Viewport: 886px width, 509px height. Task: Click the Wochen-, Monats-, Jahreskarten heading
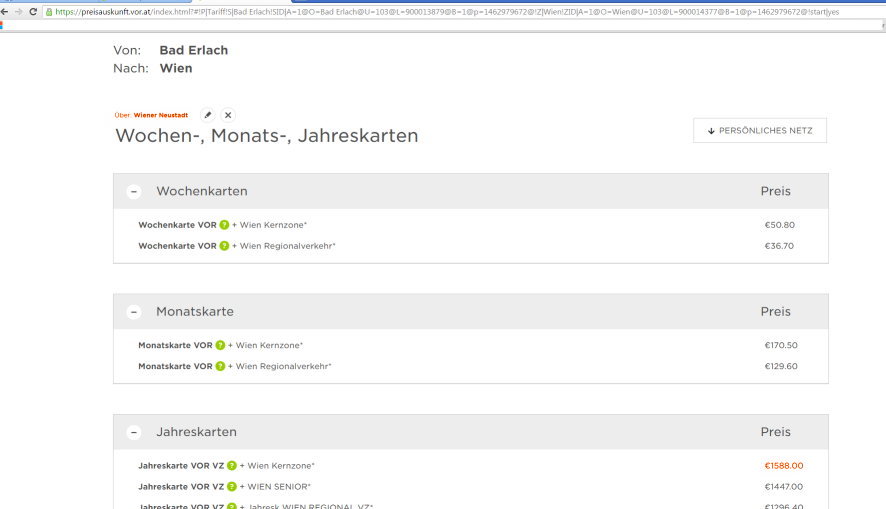pyautogui.click(x=267, y=136)
